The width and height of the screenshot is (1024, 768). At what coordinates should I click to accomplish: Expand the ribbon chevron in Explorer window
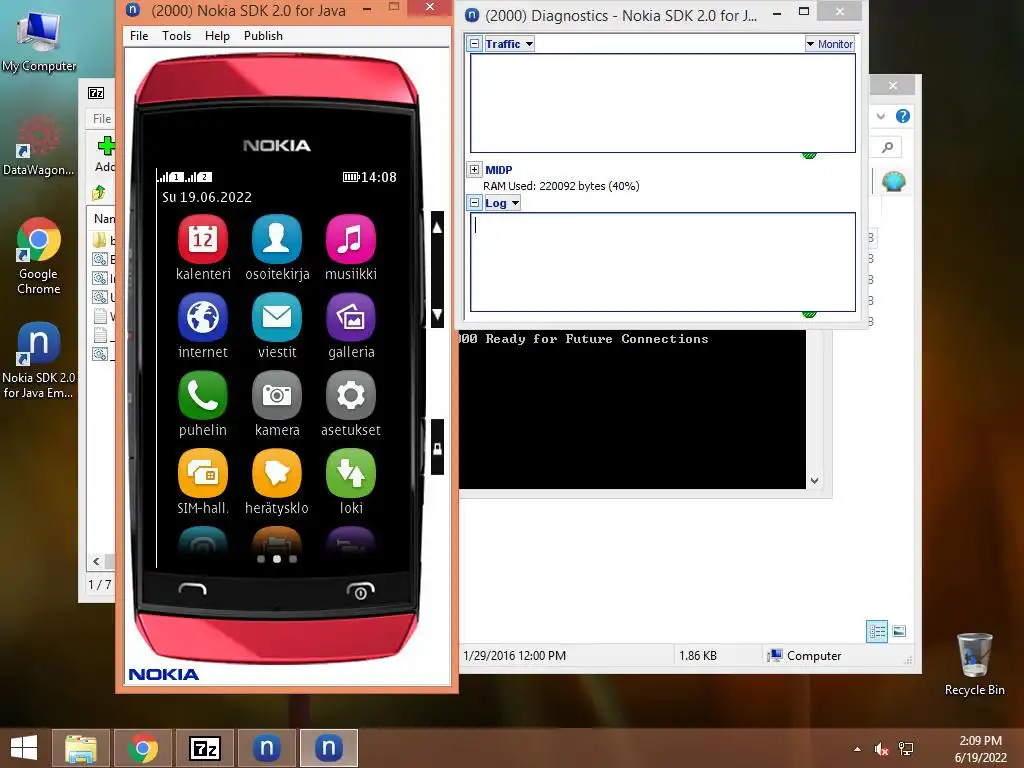(881, 116)
